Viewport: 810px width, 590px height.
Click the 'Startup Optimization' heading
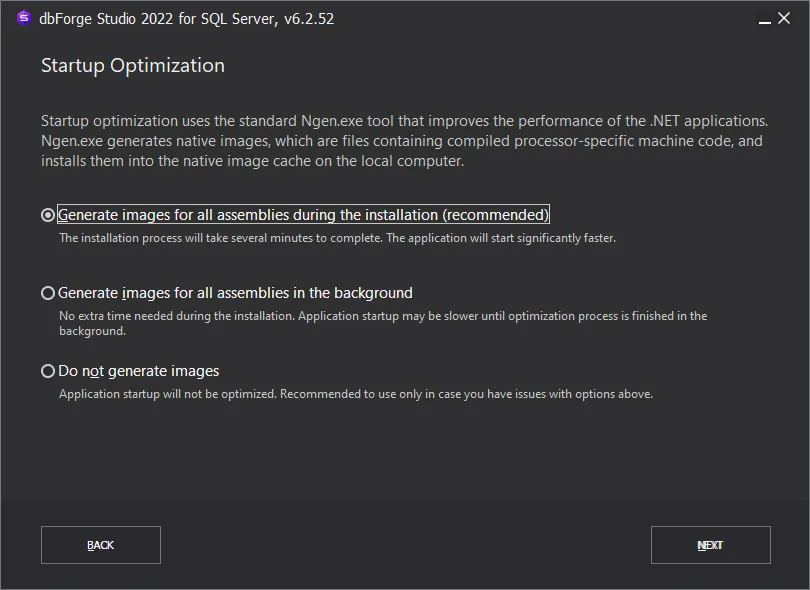(133, 66)
